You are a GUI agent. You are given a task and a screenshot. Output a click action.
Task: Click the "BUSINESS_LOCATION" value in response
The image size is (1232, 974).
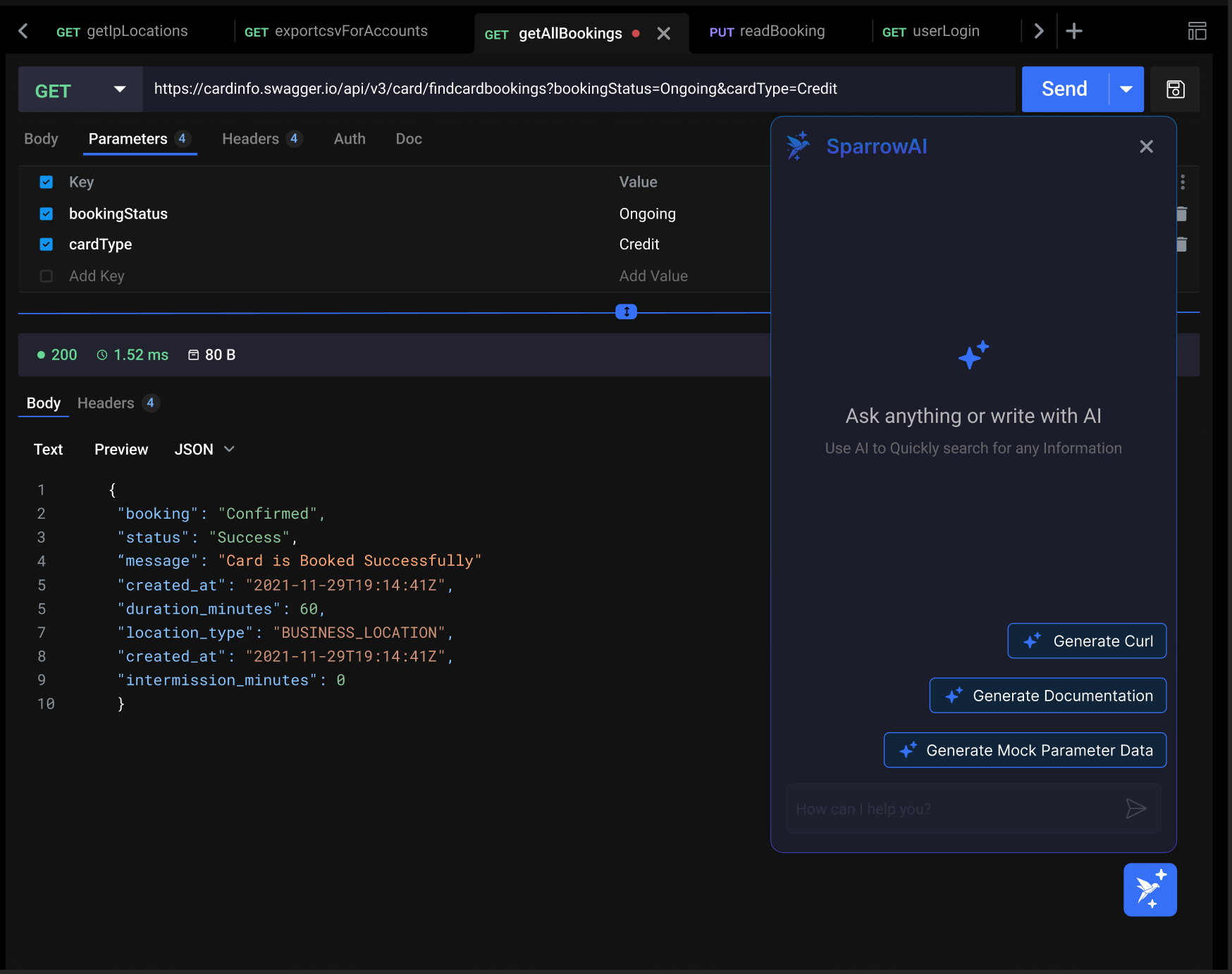pos(359,632)
